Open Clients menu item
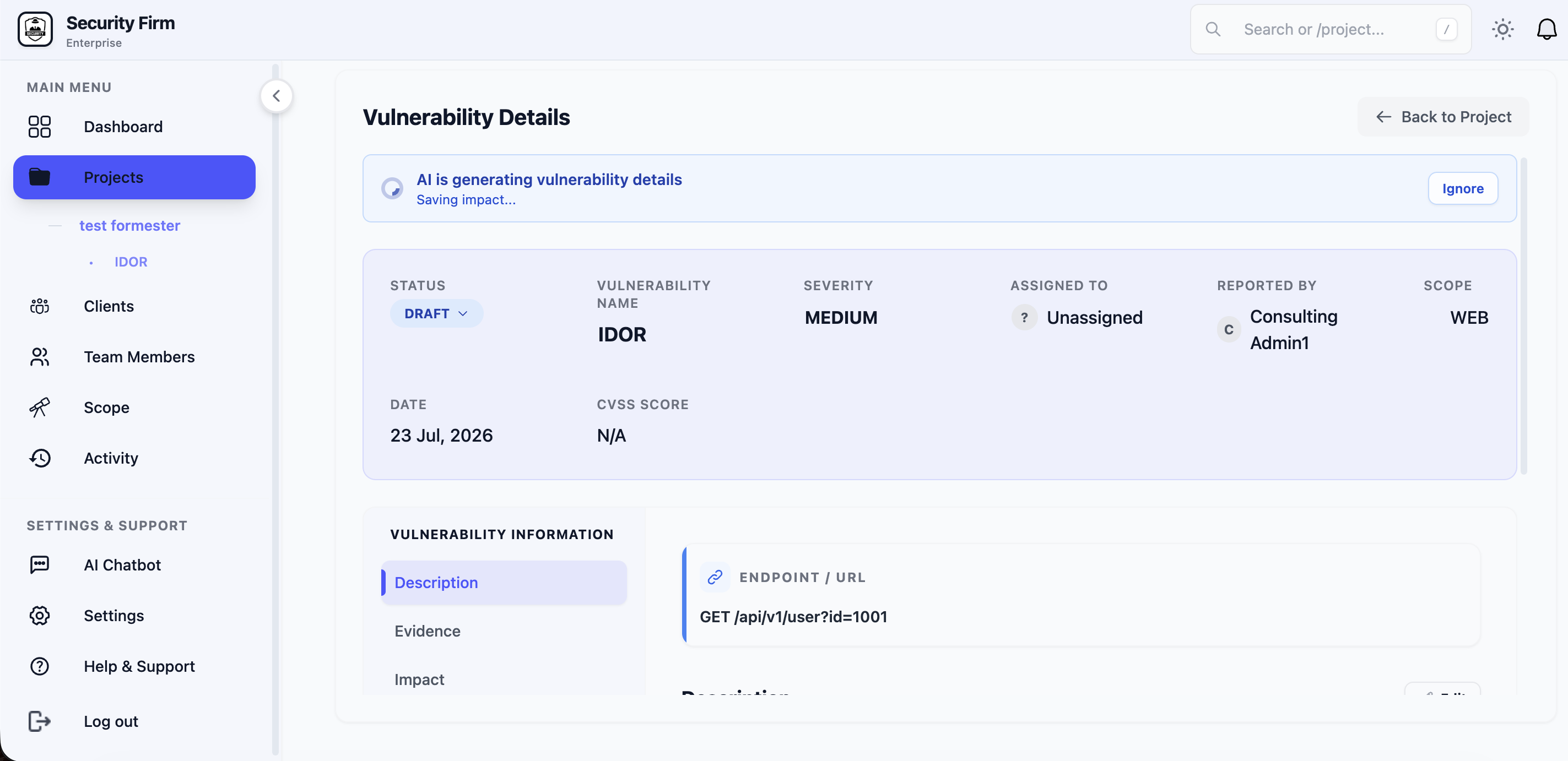 [x=109, y=306]
